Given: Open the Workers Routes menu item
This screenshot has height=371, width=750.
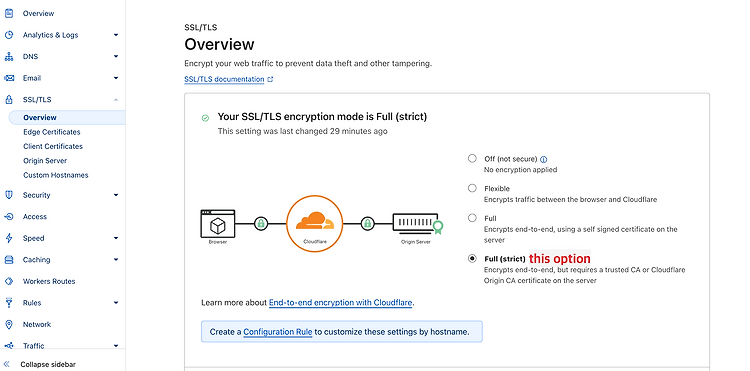Looking at the screenshot, I should (x=49, y=281).
